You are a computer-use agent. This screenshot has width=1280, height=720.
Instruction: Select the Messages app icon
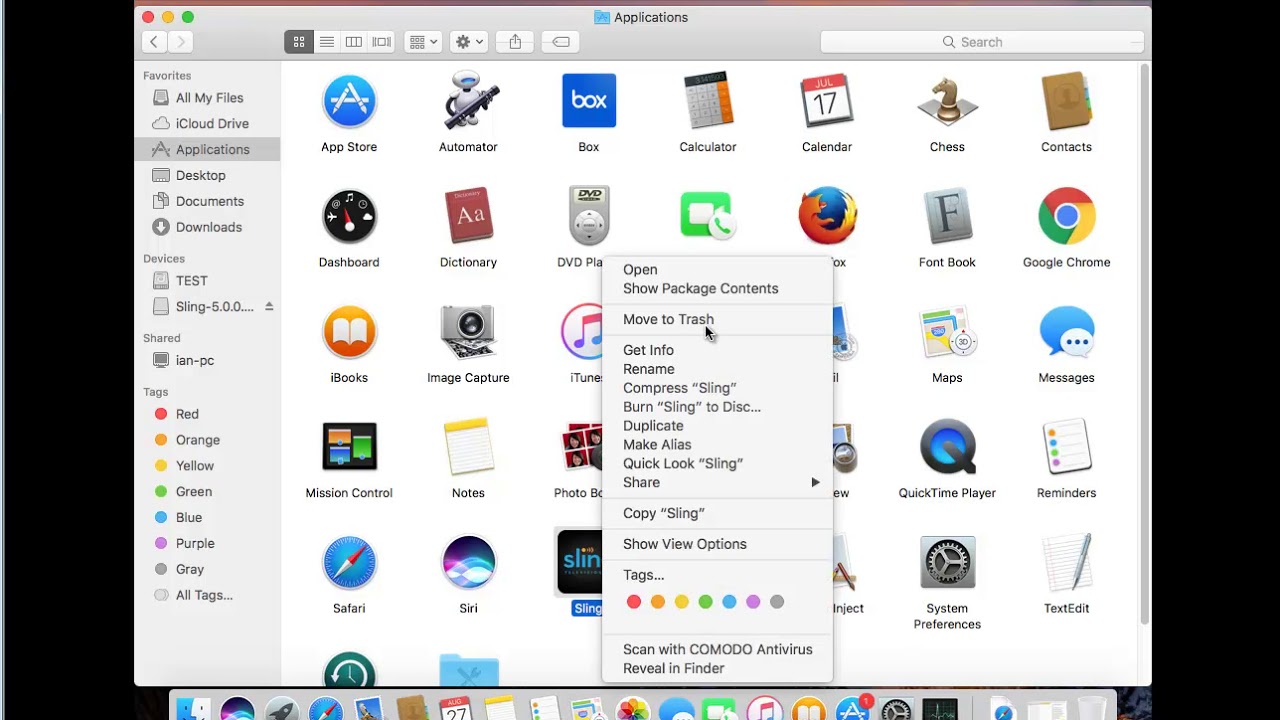[x=1066, y=331]
